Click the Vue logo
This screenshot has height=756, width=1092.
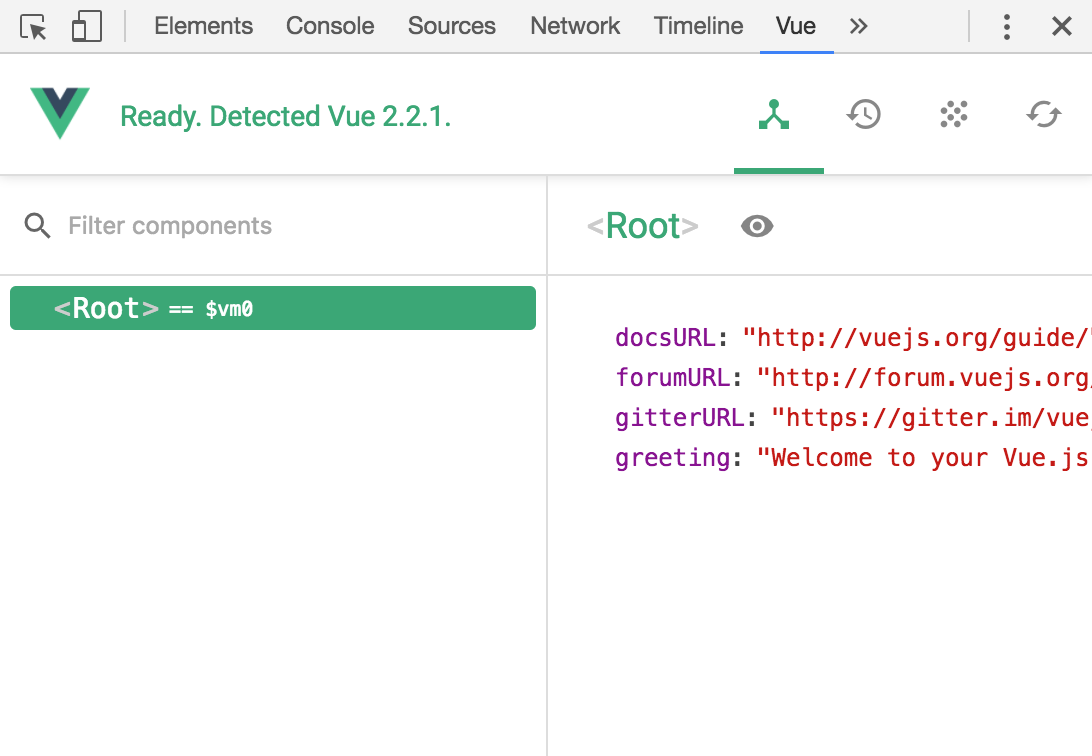coord(60,113)
